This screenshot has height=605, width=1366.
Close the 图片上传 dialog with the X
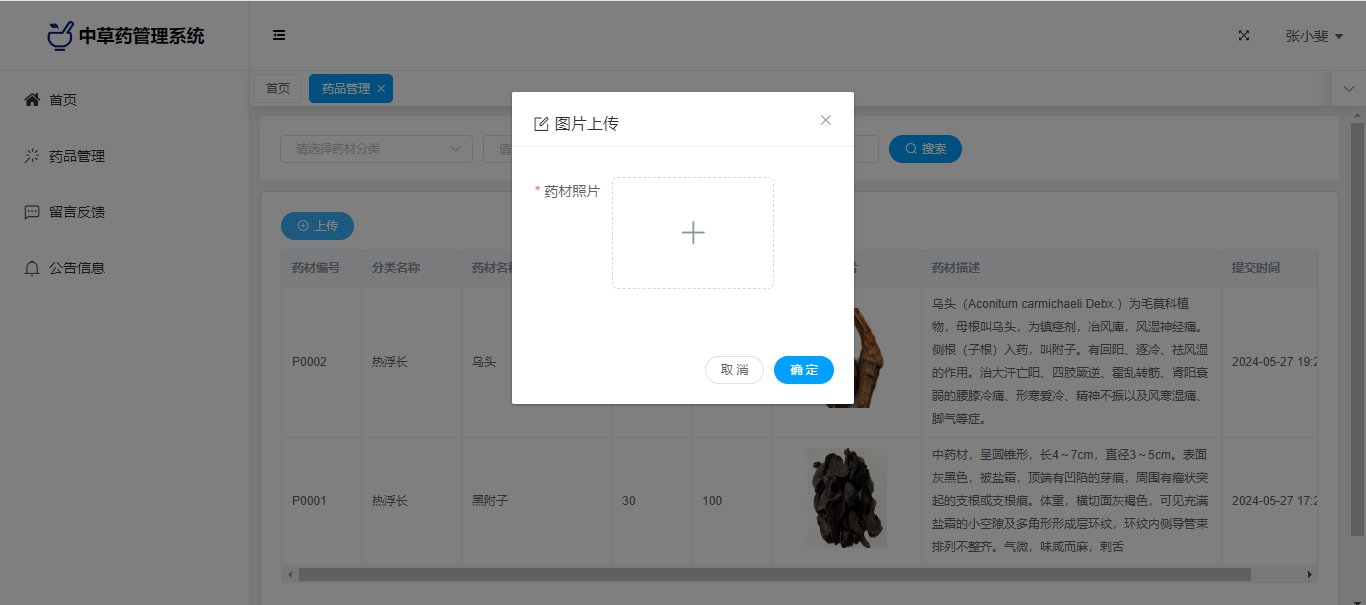pyautogui.click(x=826, y=120)
